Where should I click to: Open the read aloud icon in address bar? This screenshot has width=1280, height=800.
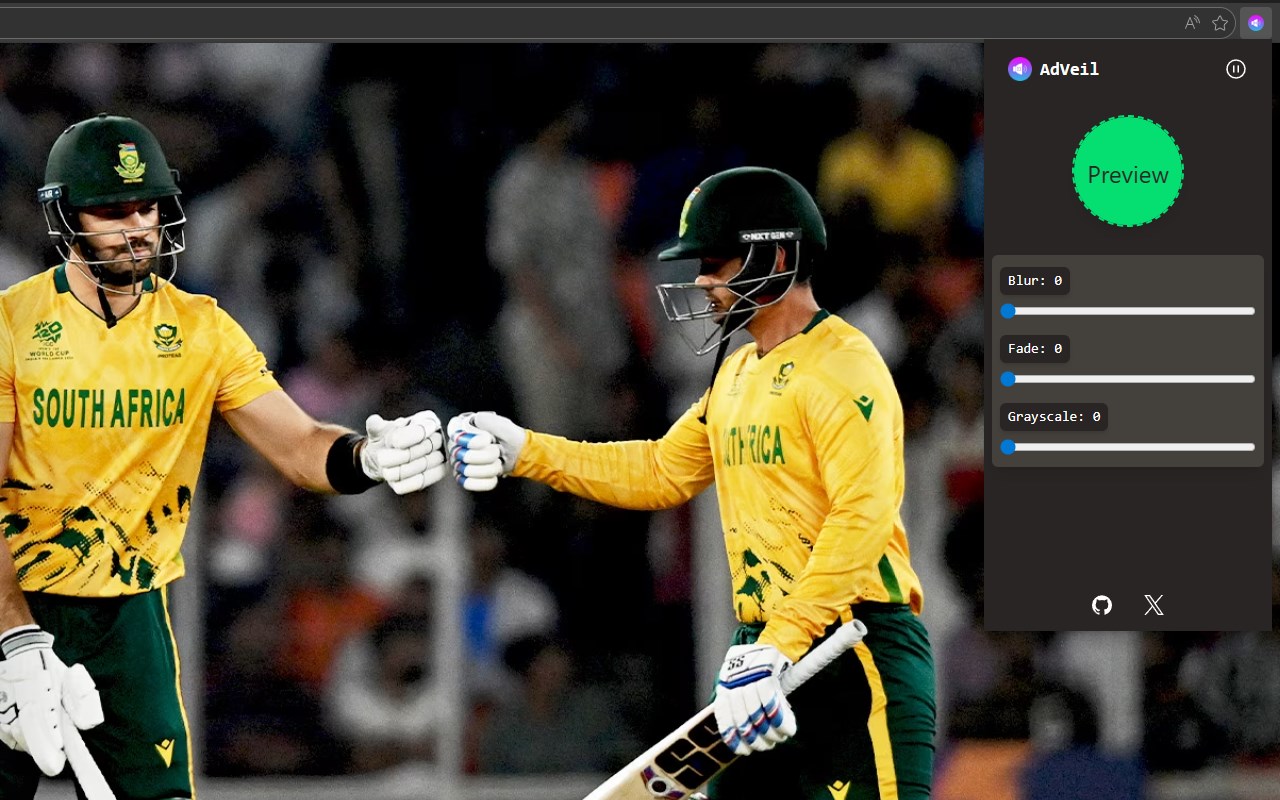[1192, 23]
